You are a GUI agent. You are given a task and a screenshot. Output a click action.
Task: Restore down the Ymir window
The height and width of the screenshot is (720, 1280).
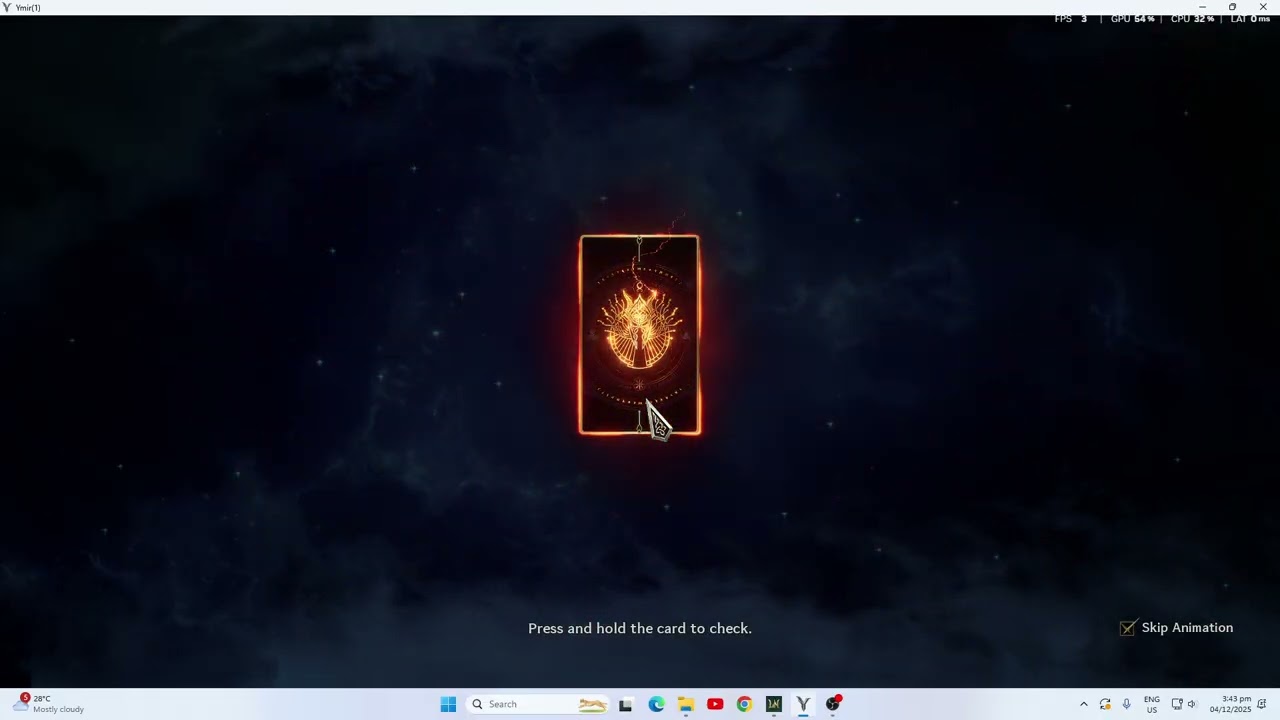point(1232,7)
